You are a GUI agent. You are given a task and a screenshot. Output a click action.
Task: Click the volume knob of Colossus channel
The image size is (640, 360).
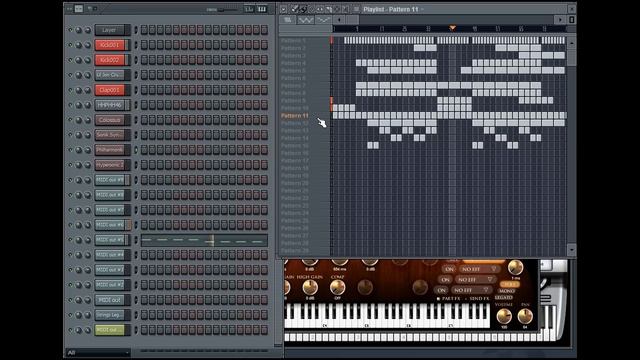[x=87, y=120]
